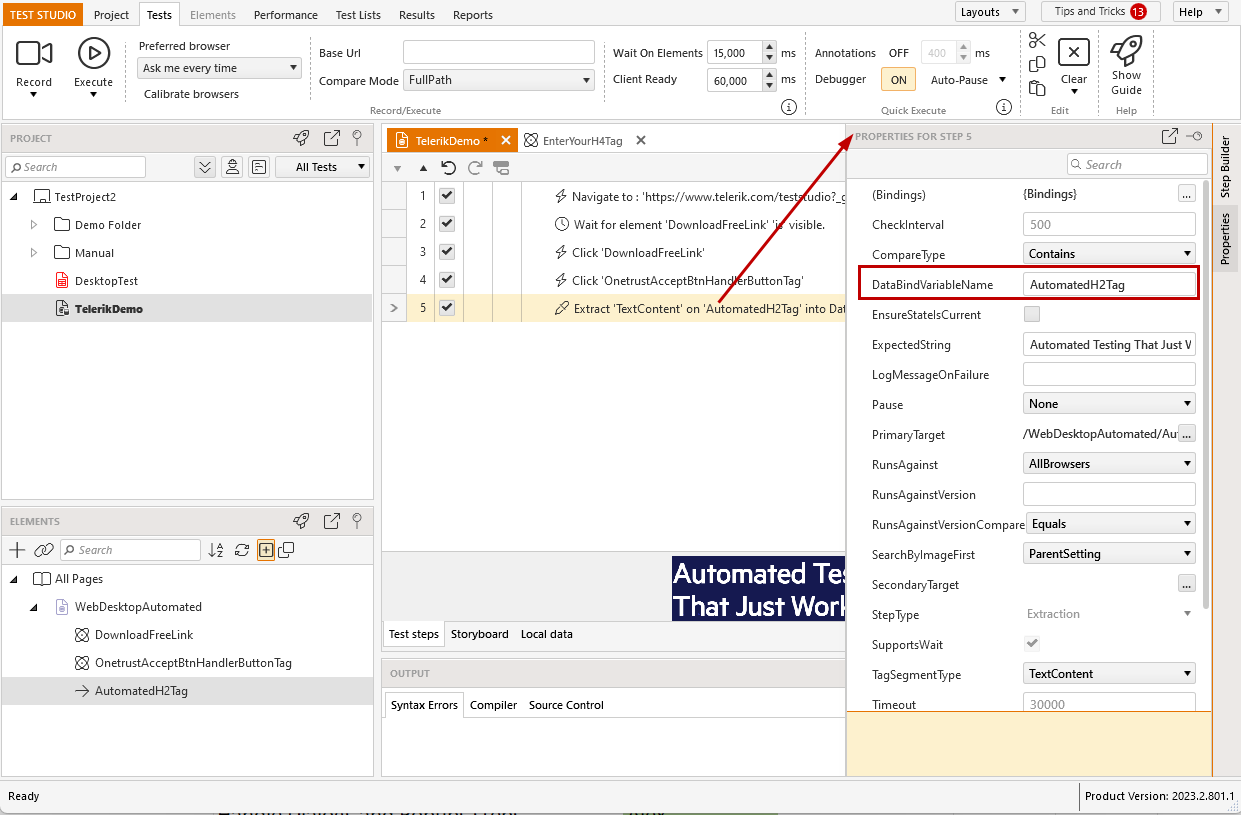The height and width of the screenshot is (815, 1241).
Task: Select the DesktopTest test in project tree
Action: 106,281
